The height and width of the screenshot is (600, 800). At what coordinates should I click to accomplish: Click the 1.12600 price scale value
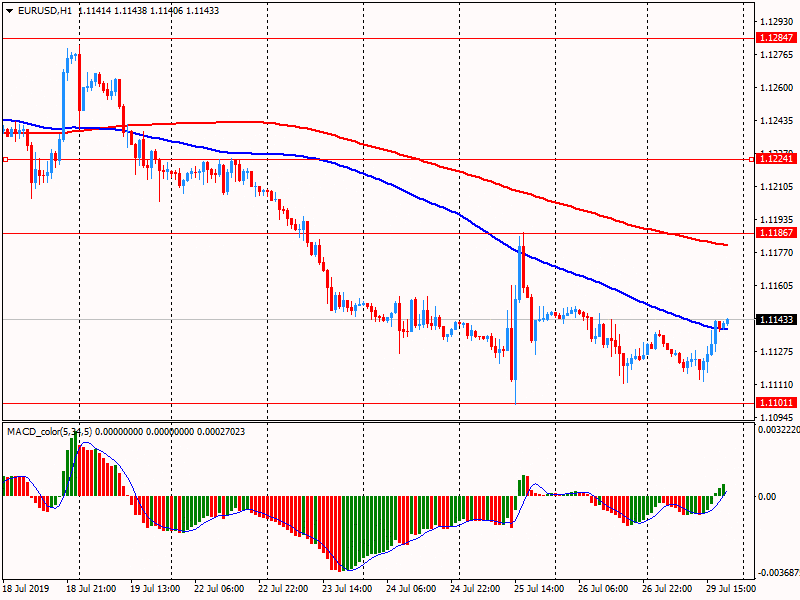point(777,88)
